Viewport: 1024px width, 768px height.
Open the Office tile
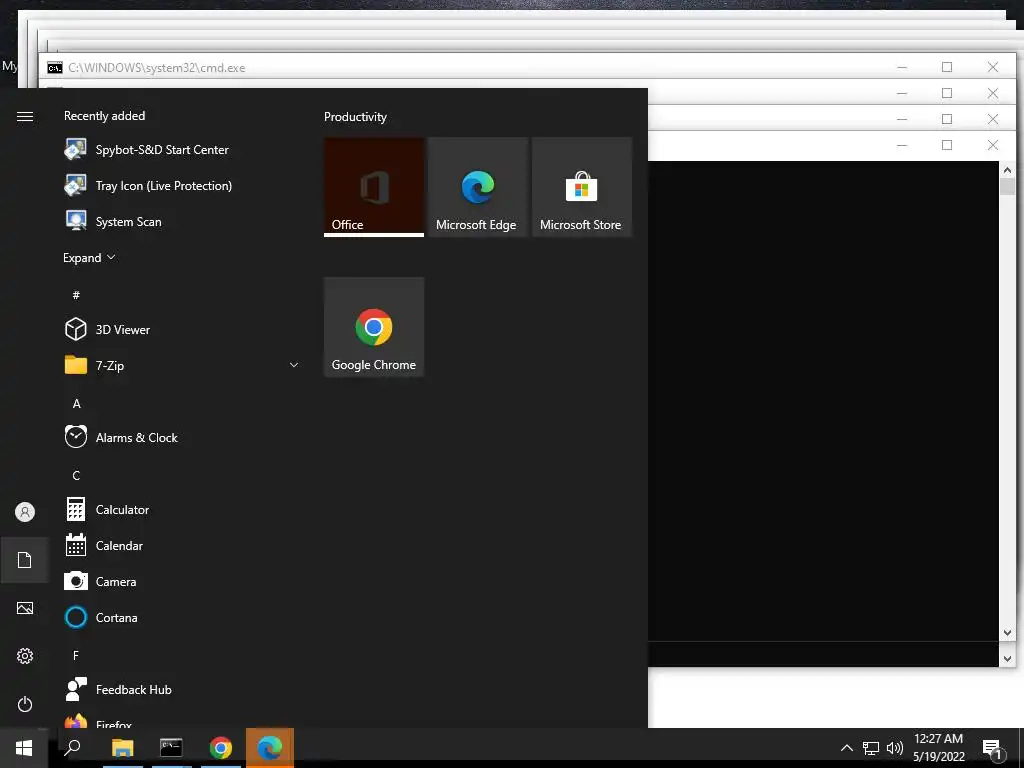374,187
